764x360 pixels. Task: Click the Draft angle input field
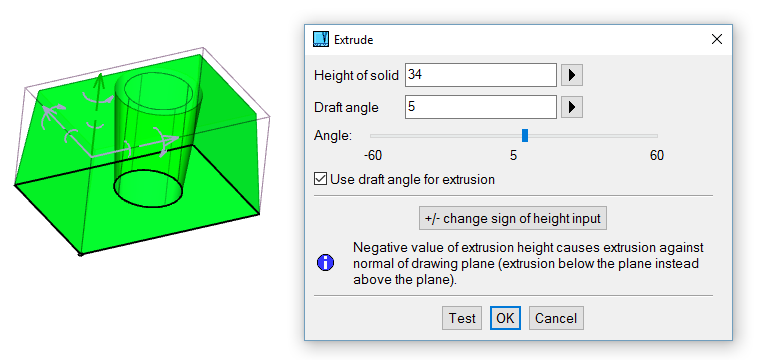coord(480,107)
